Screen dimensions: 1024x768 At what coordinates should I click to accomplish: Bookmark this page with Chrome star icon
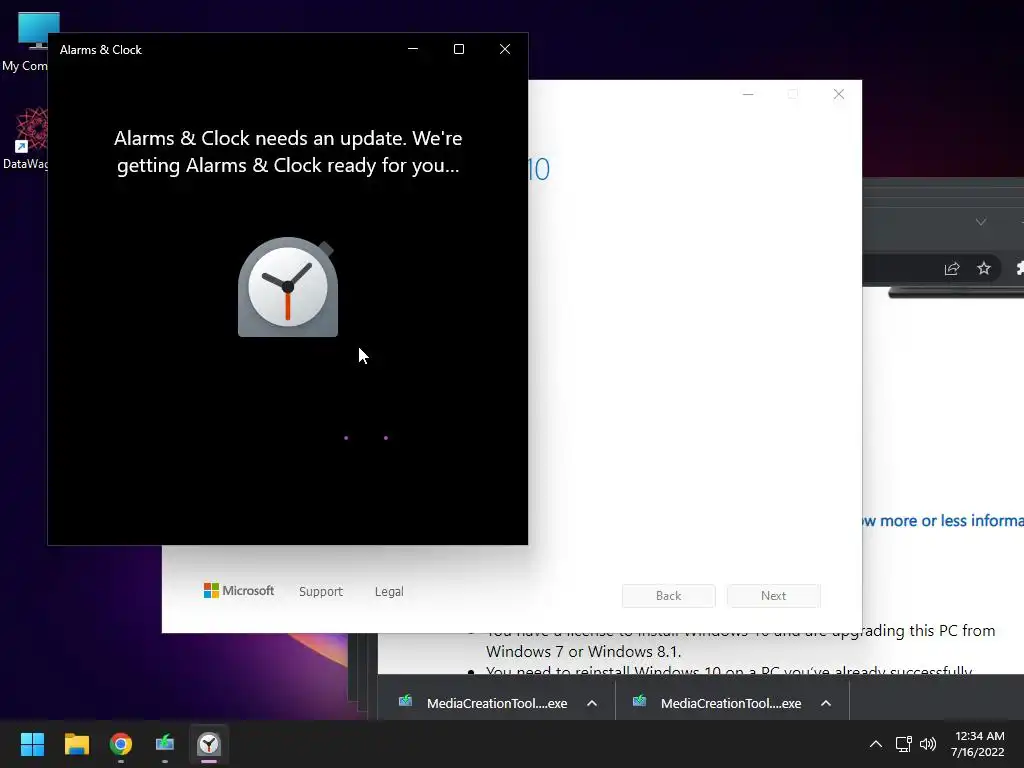pos(984,268)
